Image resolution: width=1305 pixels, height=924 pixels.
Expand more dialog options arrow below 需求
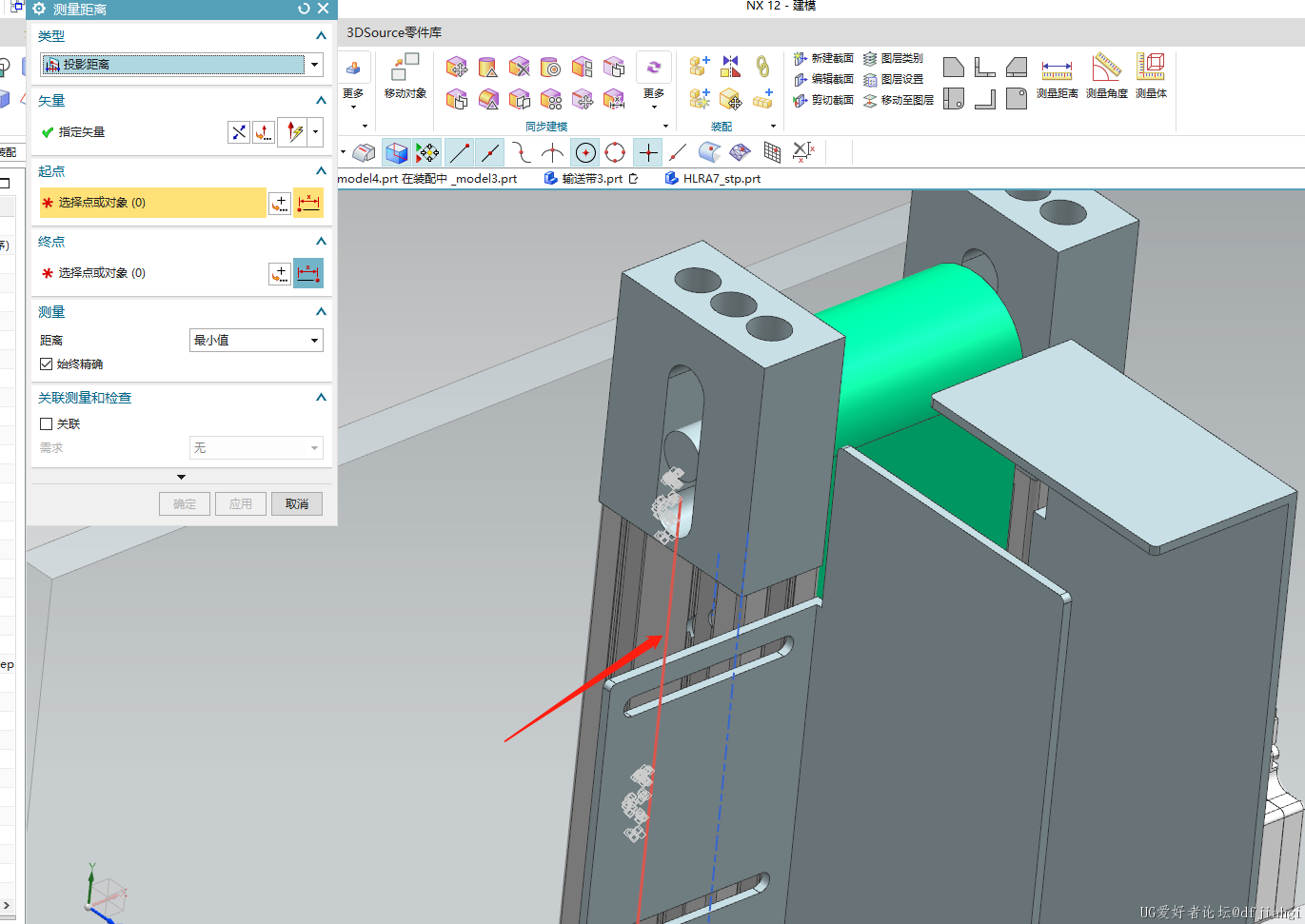click(x=181, y=477)
